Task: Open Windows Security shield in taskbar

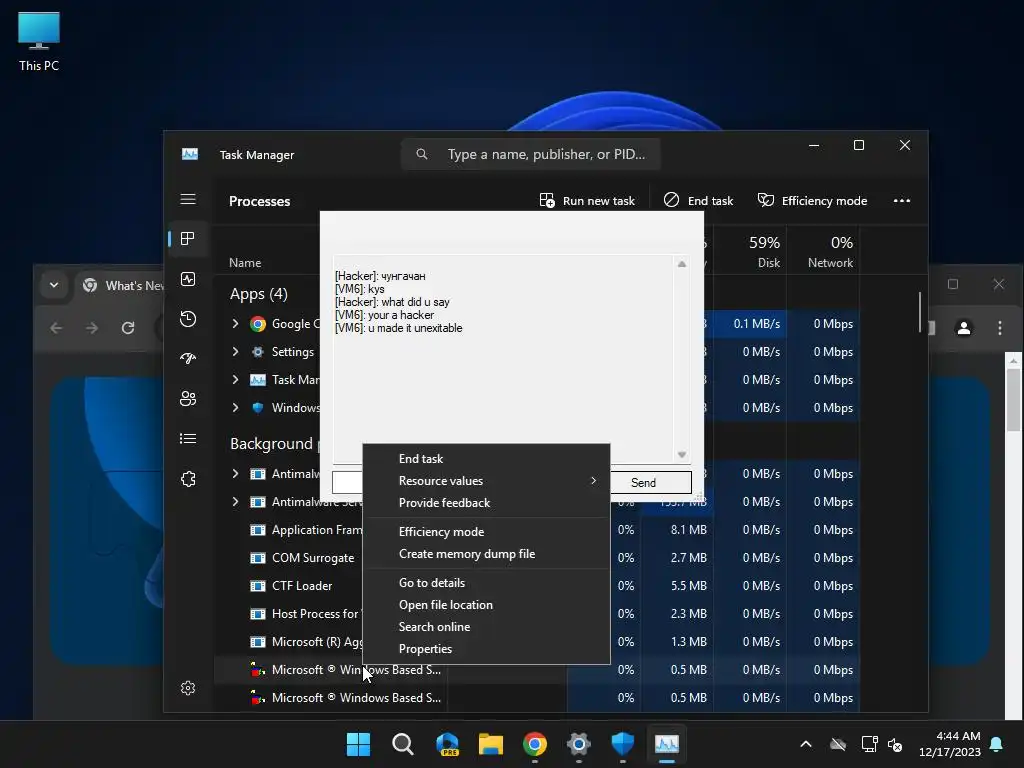Action: (x=622, y=744)
